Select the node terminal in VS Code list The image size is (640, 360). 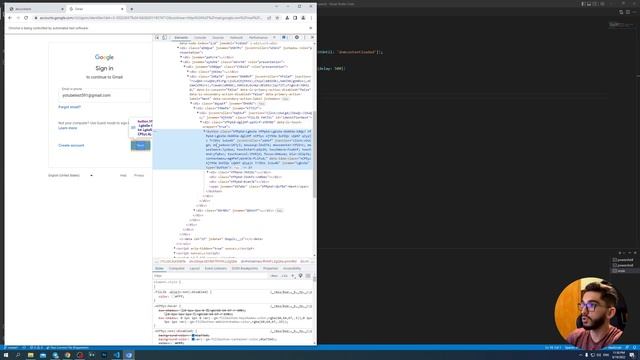(x=623, y=271)
